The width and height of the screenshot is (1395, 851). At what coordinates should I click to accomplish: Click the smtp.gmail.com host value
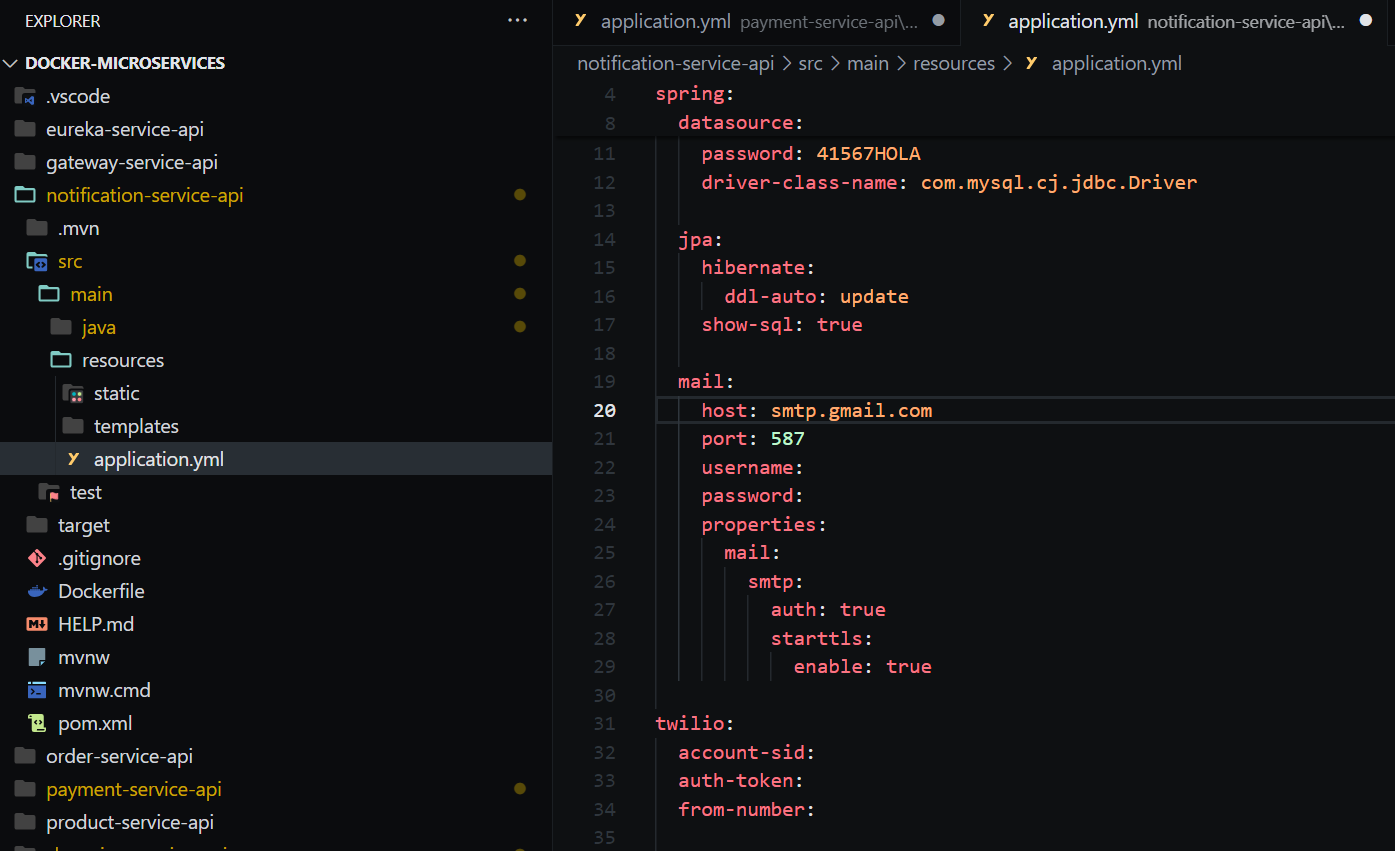852,410
